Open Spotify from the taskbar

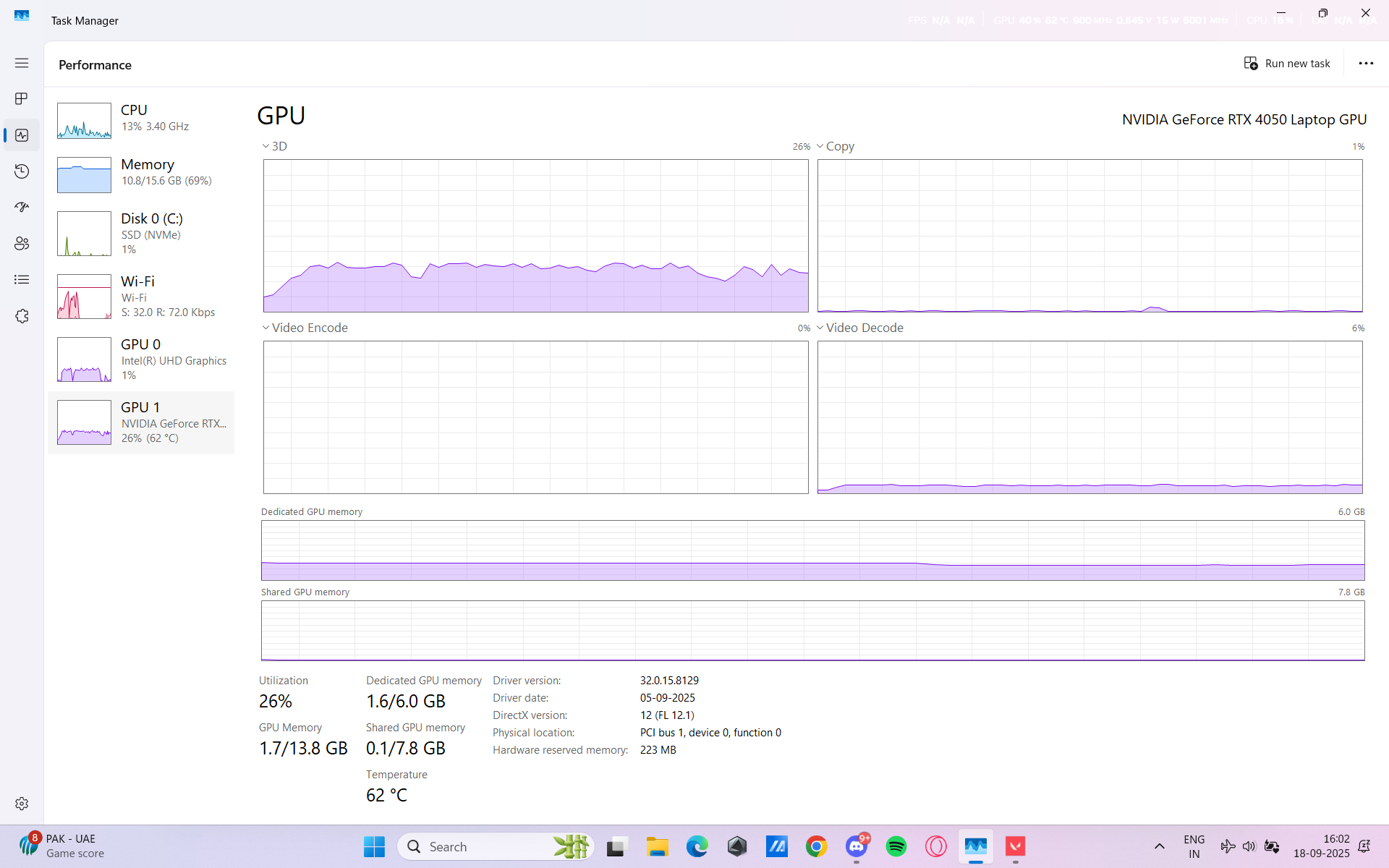point(896,846)
